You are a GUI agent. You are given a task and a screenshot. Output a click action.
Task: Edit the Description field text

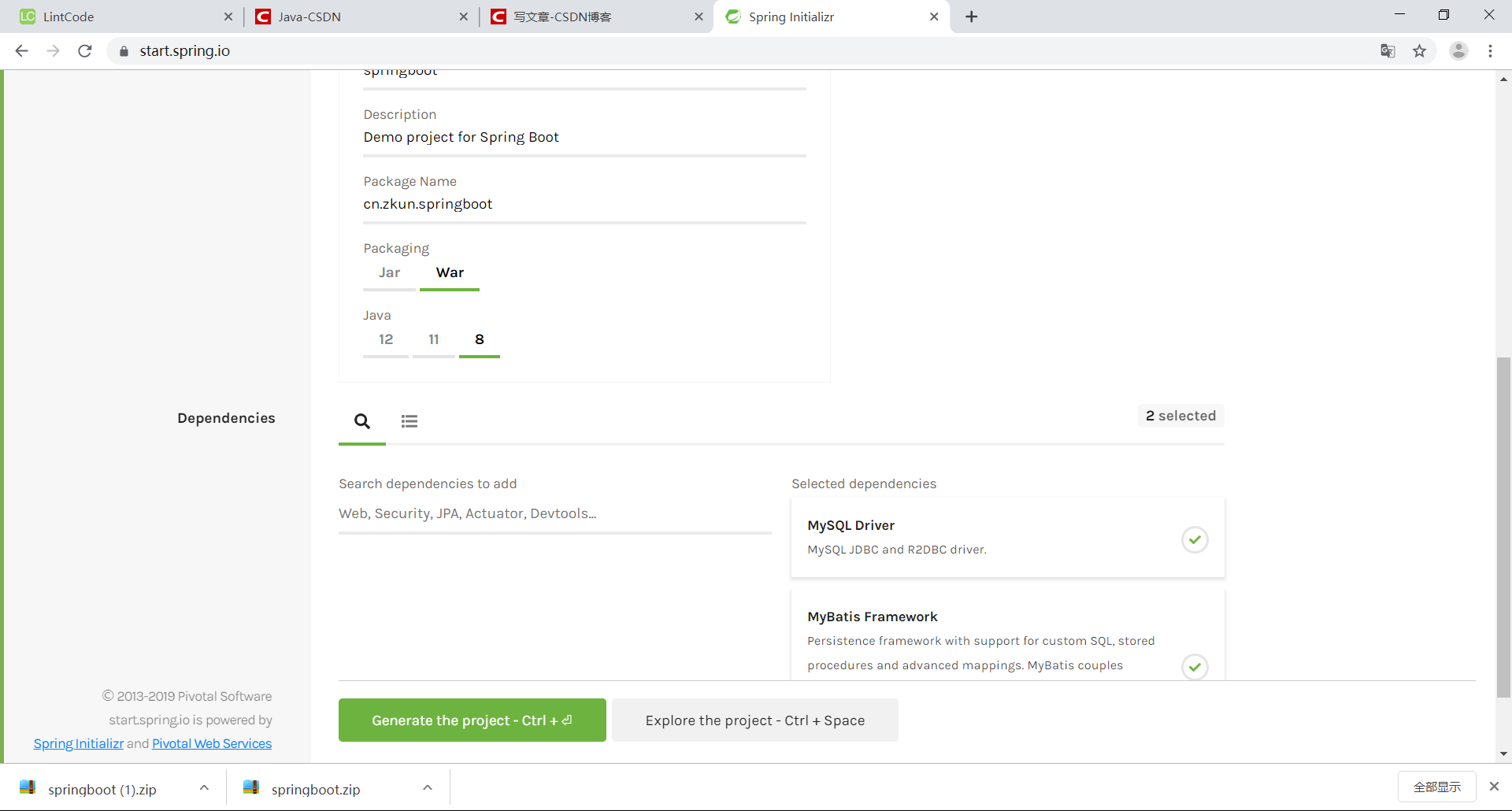coord(584,138)
